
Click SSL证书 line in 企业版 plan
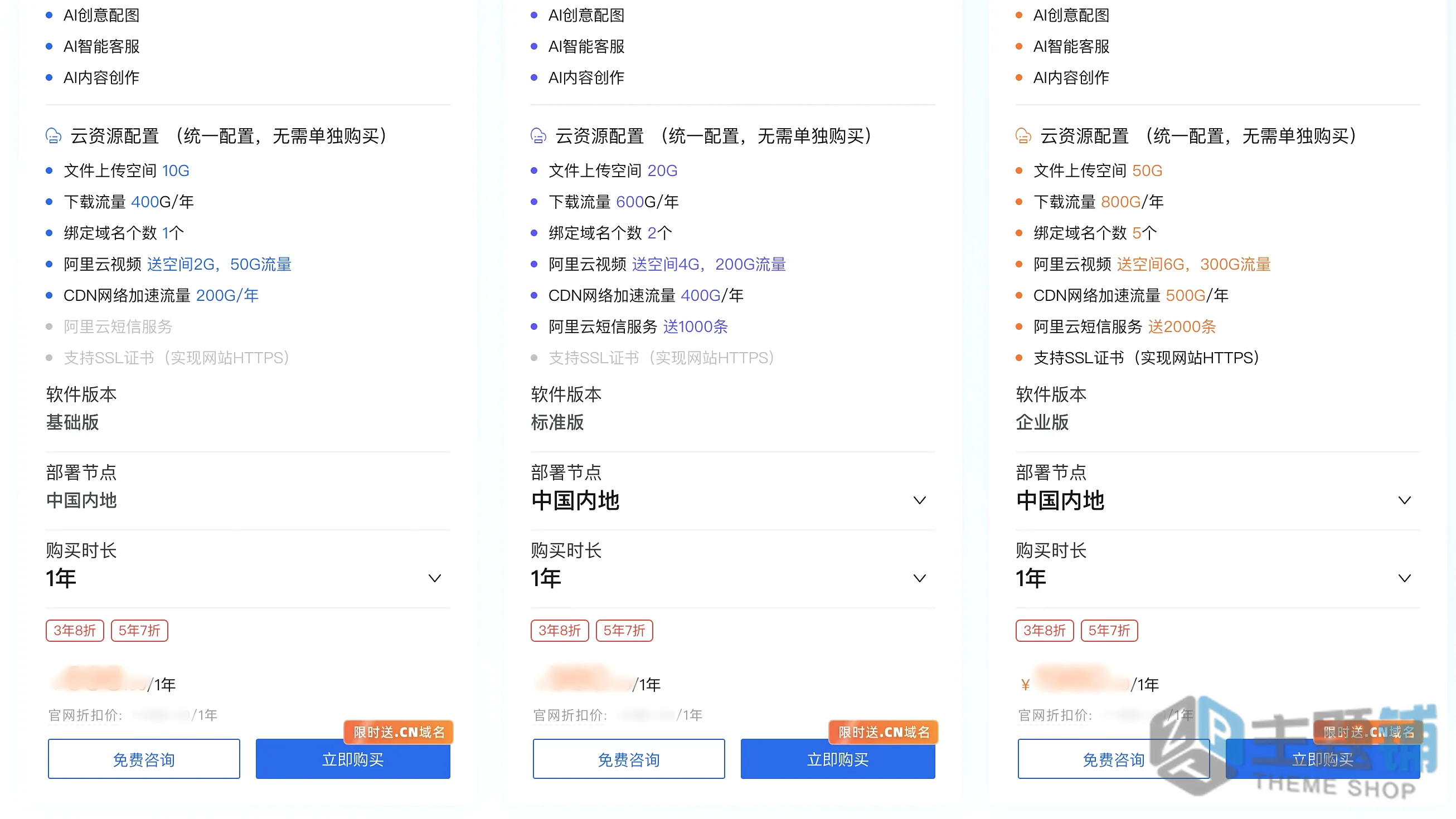1147,358
